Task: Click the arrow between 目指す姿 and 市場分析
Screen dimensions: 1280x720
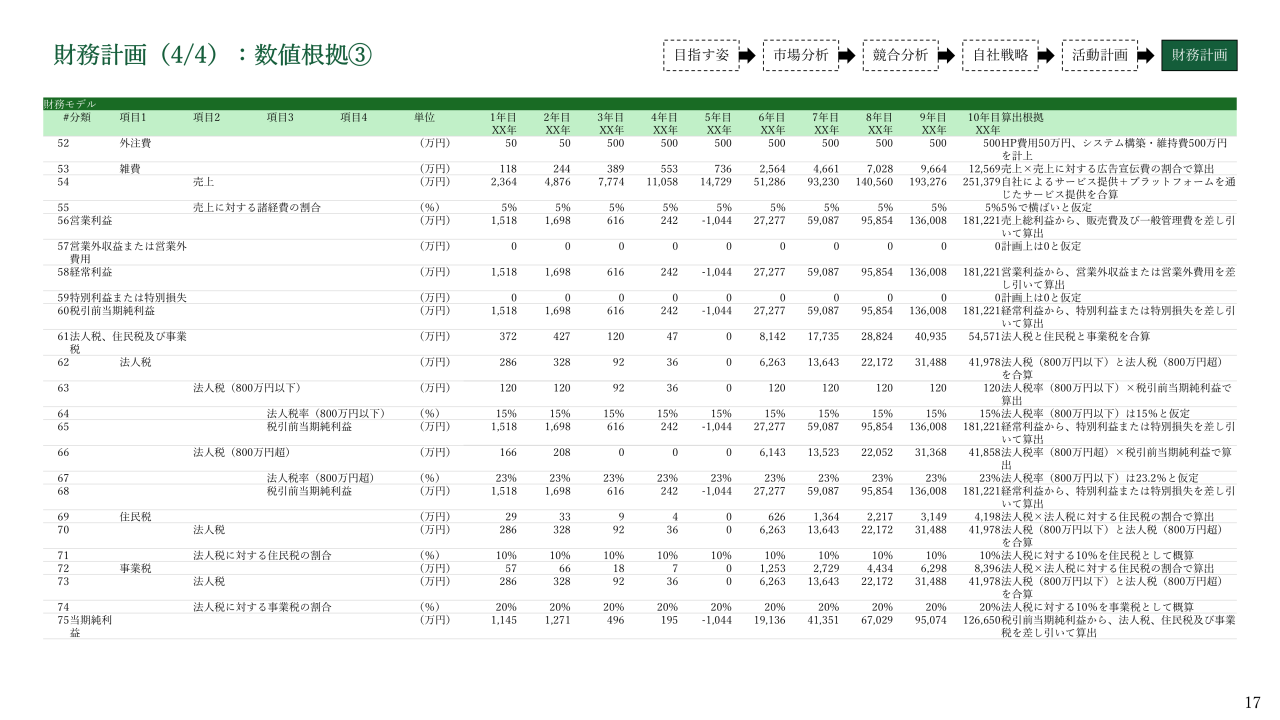Action: pyautogui.click(x=747, y=56)
